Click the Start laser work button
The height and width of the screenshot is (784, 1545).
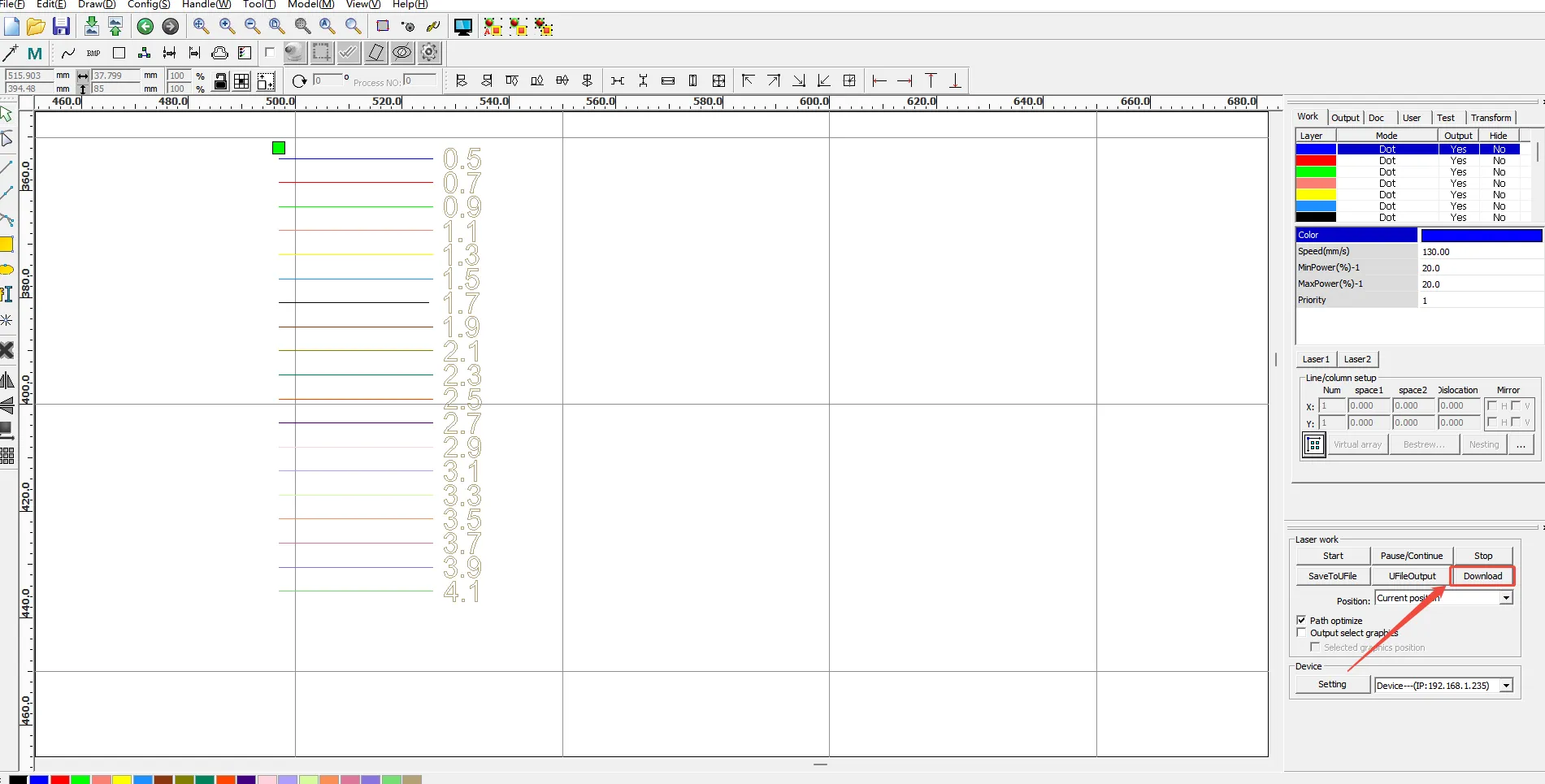(1333, 556)
